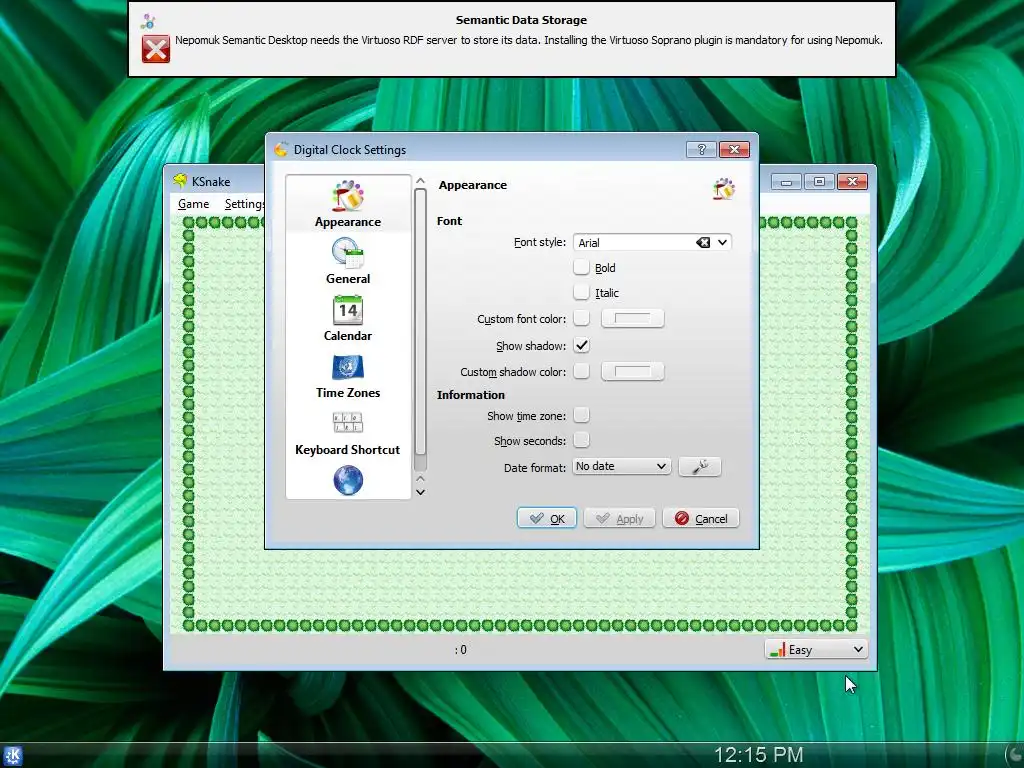The height and width of the screenshot is (768, 1024).
Task: Click the sidebar vertical scrollbar
Action: pos(421,330)
